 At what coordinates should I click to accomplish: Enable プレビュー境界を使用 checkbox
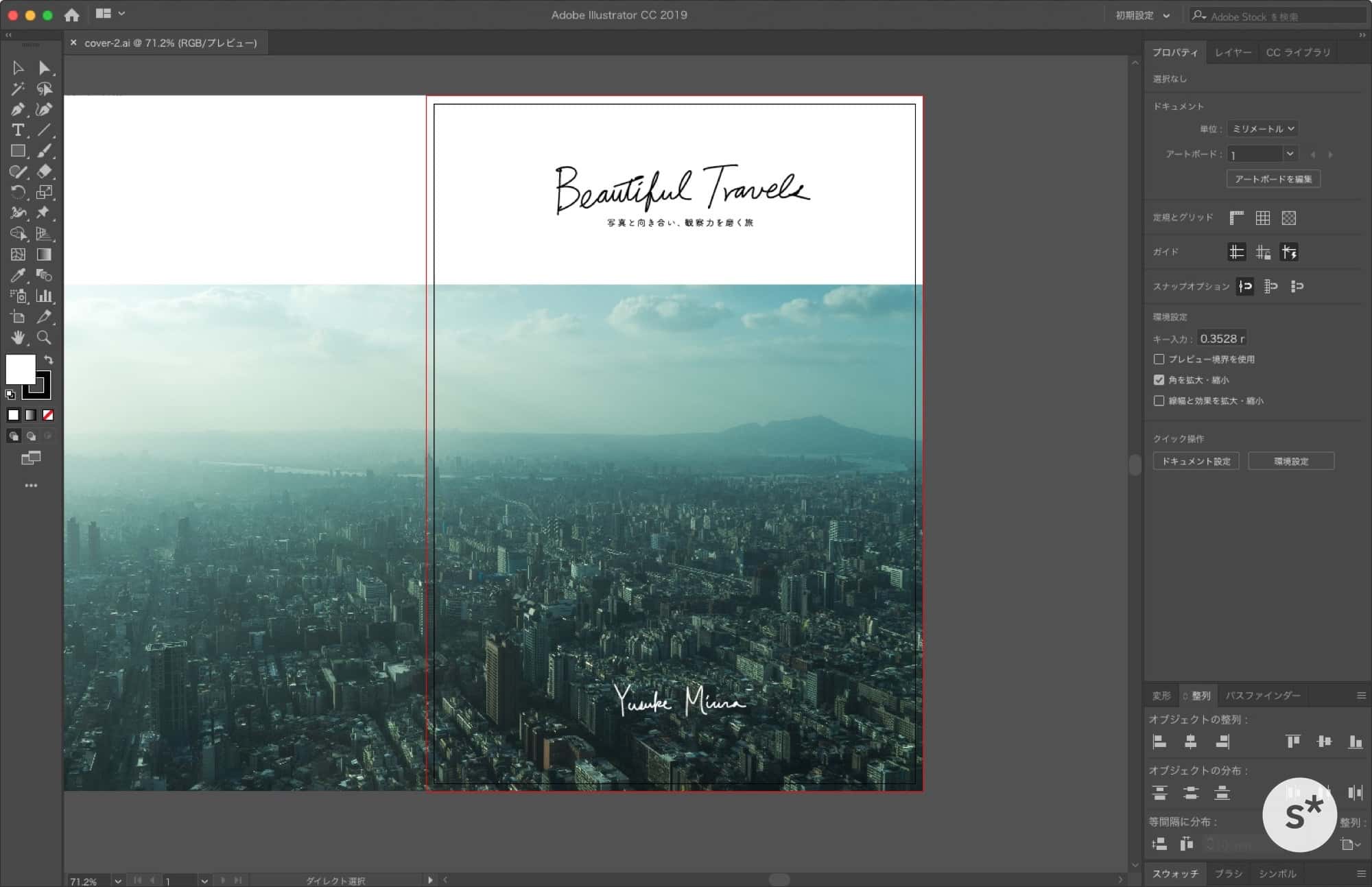coord(1159,359)
